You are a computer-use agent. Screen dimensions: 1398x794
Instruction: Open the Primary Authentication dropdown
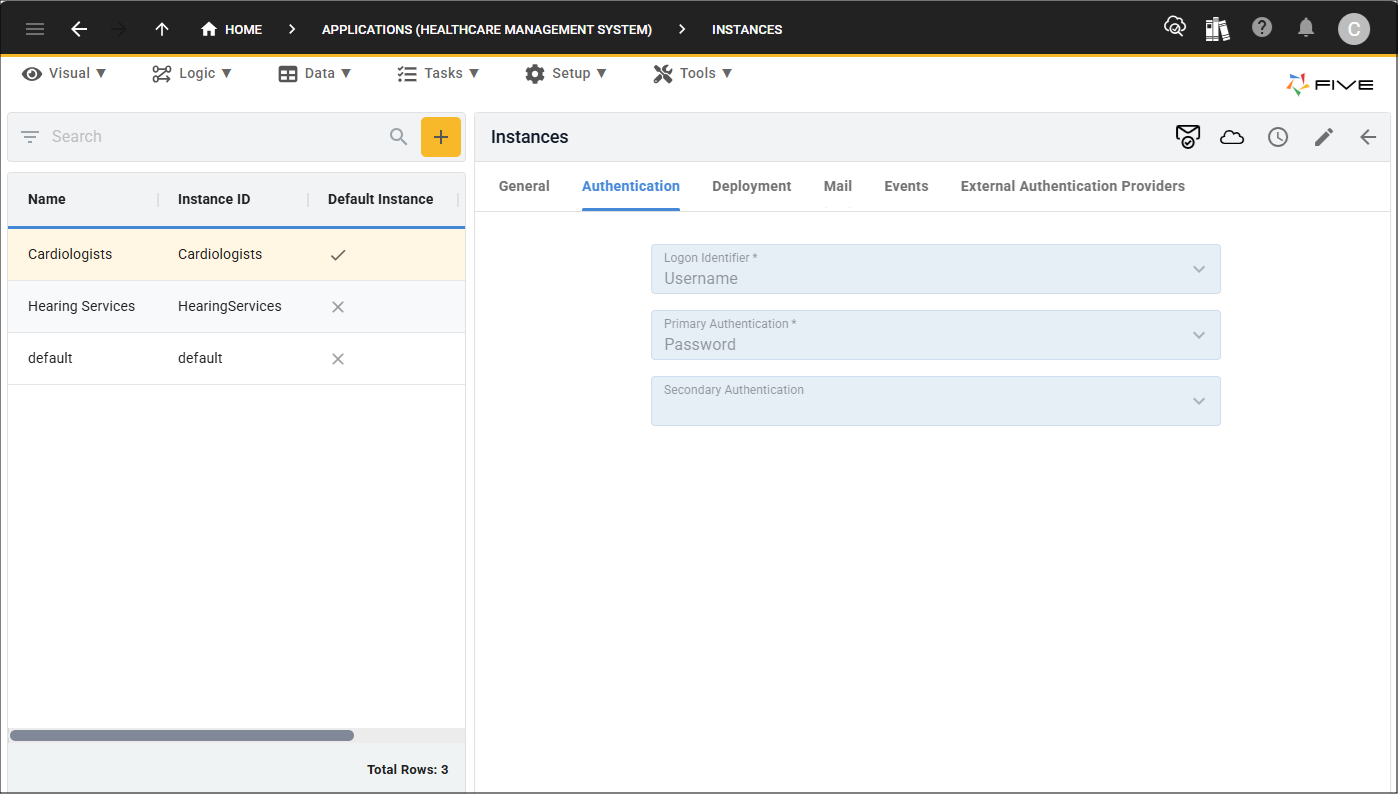tap(1197, 334)
